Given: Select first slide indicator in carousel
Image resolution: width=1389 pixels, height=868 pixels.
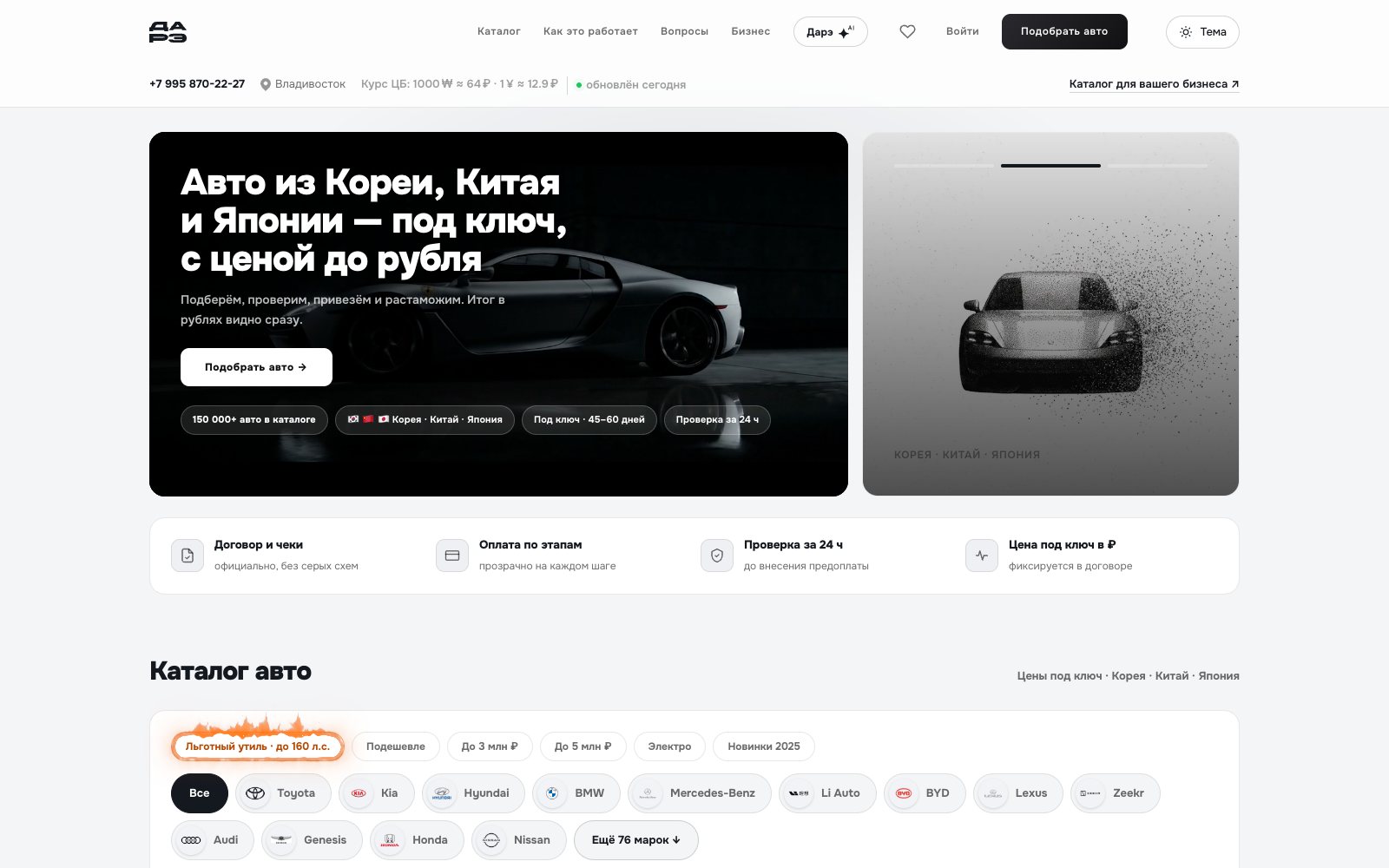Looking at the screenshot, I should click(944, 166).
